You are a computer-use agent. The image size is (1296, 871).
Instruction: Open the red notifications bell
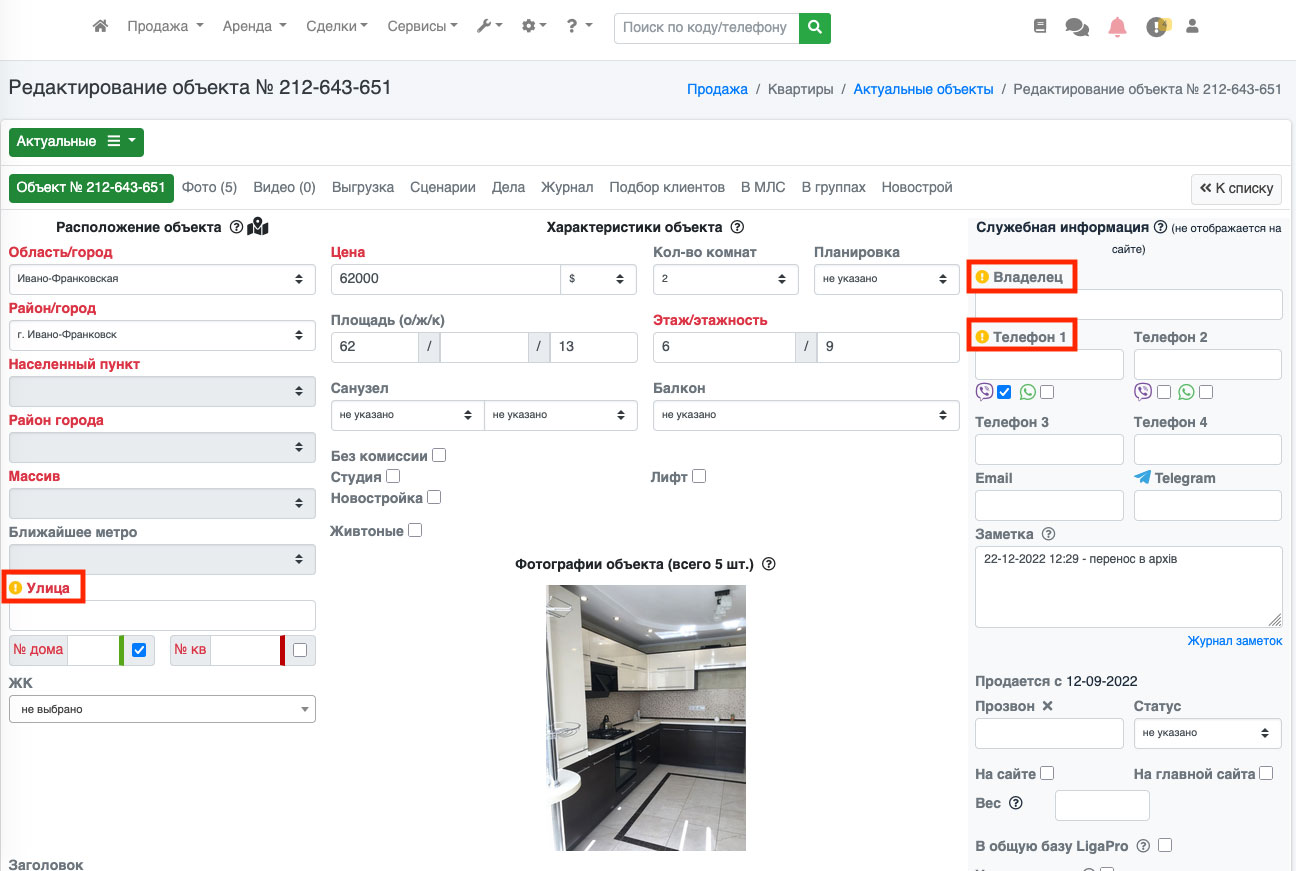(x=1117, y=27)
